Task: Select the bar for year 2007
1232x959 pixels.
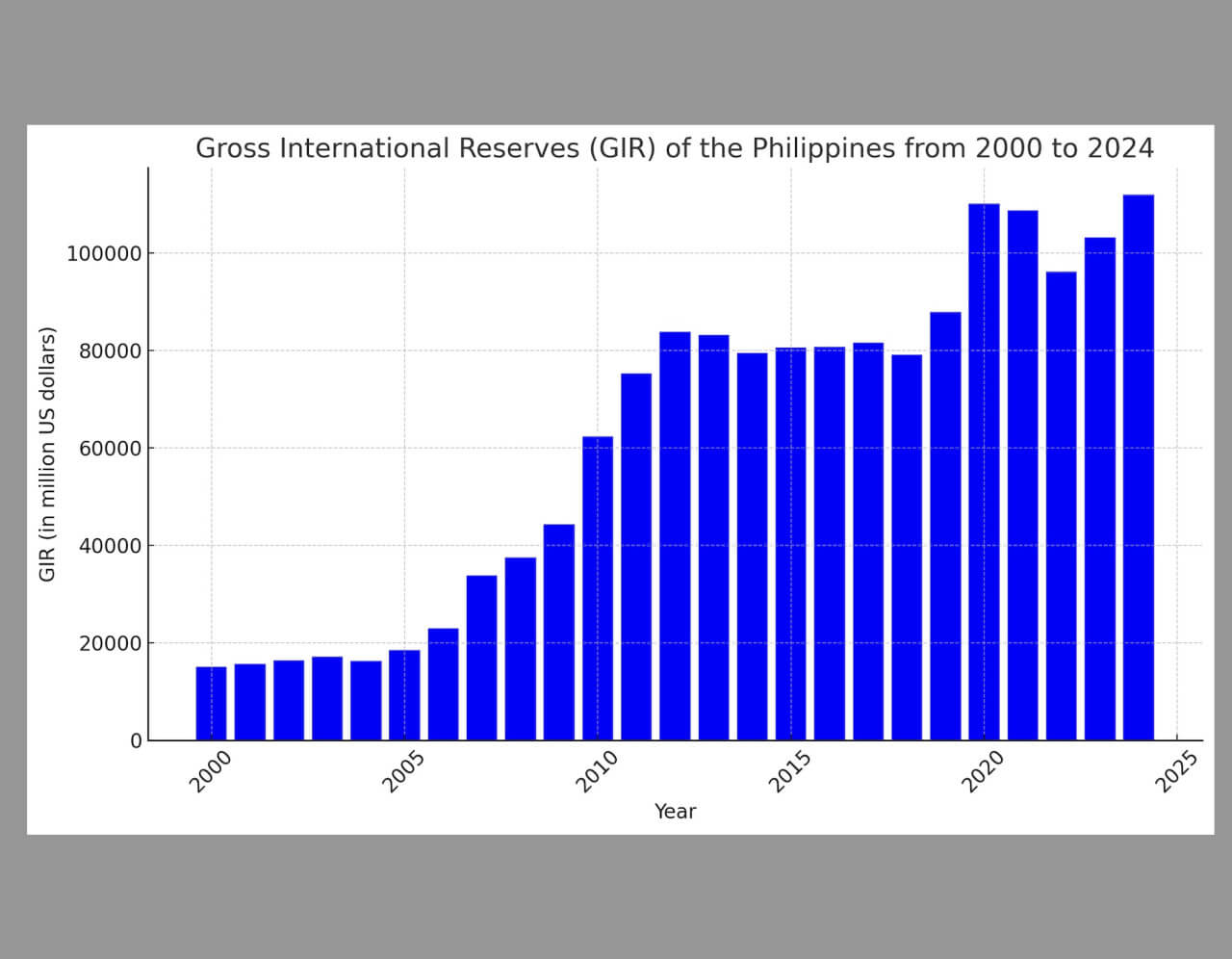Action: (482, 658)
